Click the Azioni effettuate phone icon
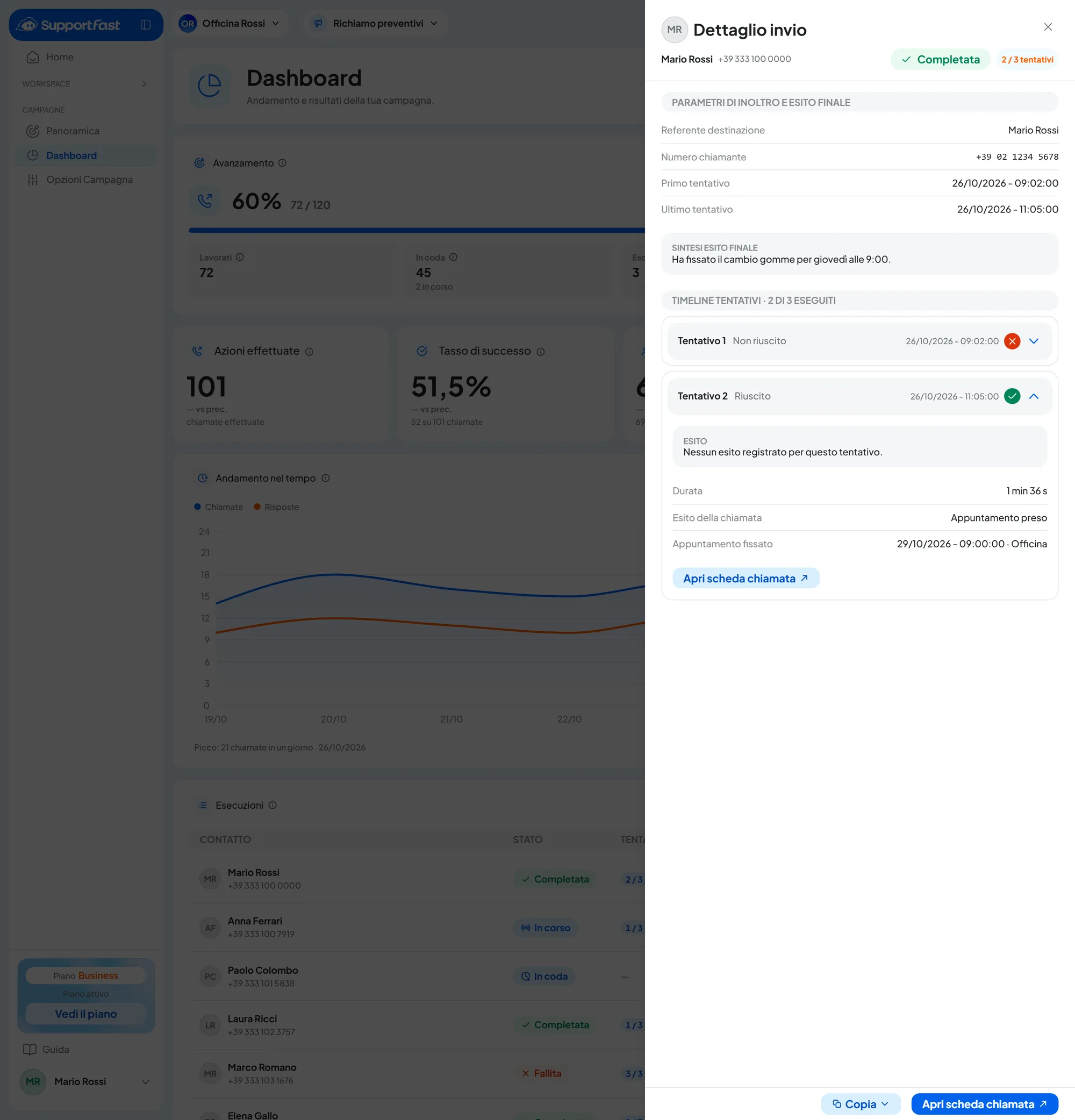 [x=197, y=351]
